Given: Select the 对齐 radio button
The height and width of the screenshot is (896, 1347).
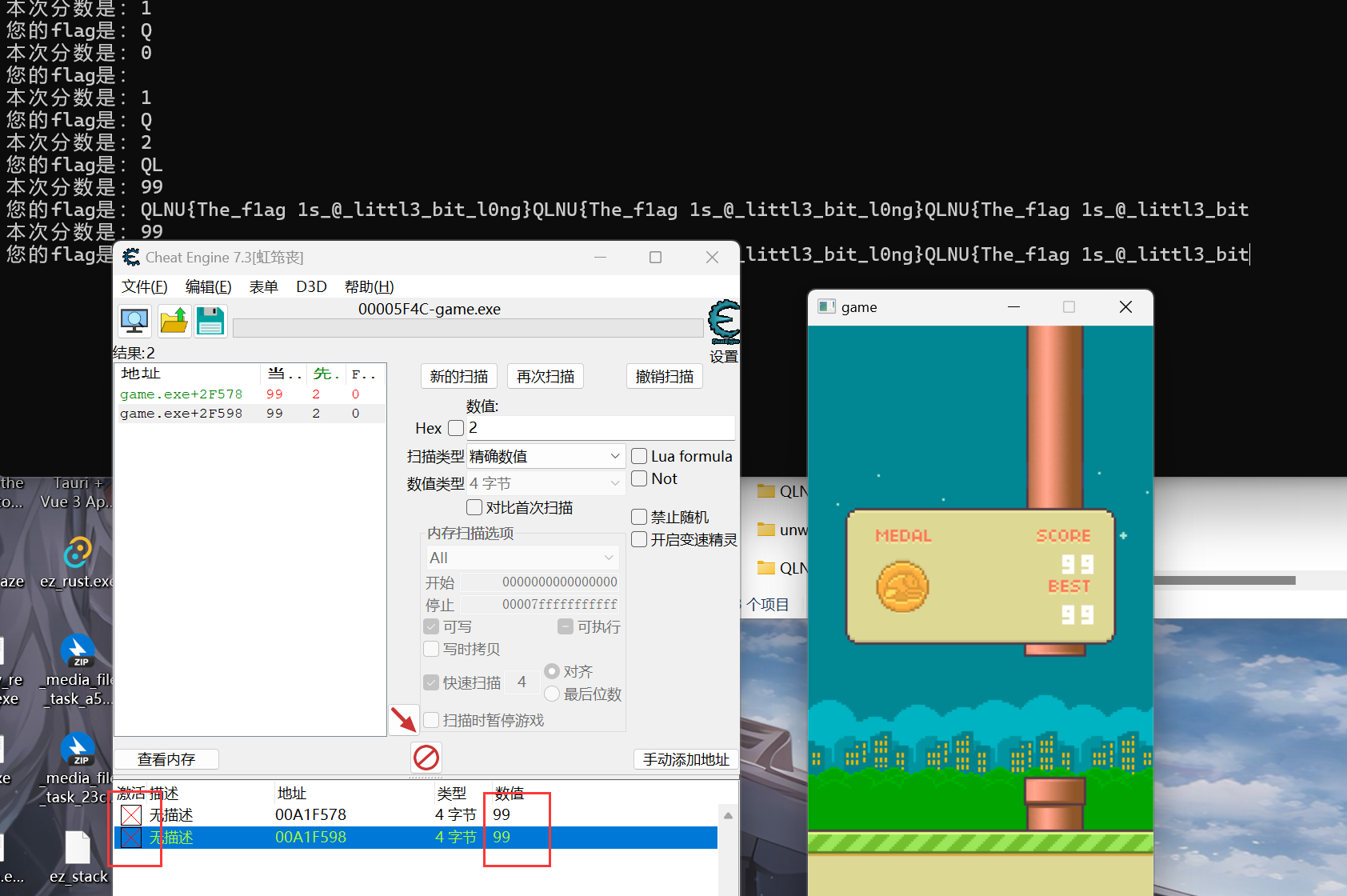Looking at the screenshot, I should [552, 671].
